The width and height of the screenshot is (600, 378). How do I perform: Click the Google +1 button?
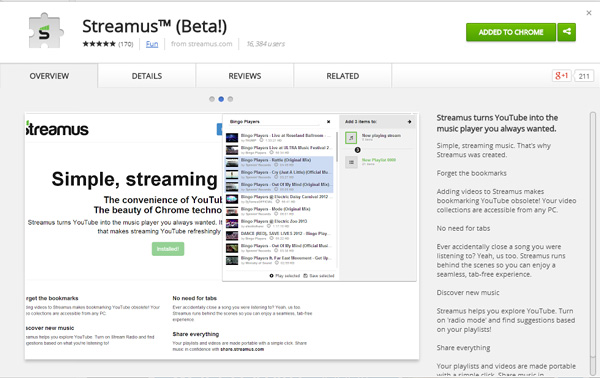click(x=561, y=76)
